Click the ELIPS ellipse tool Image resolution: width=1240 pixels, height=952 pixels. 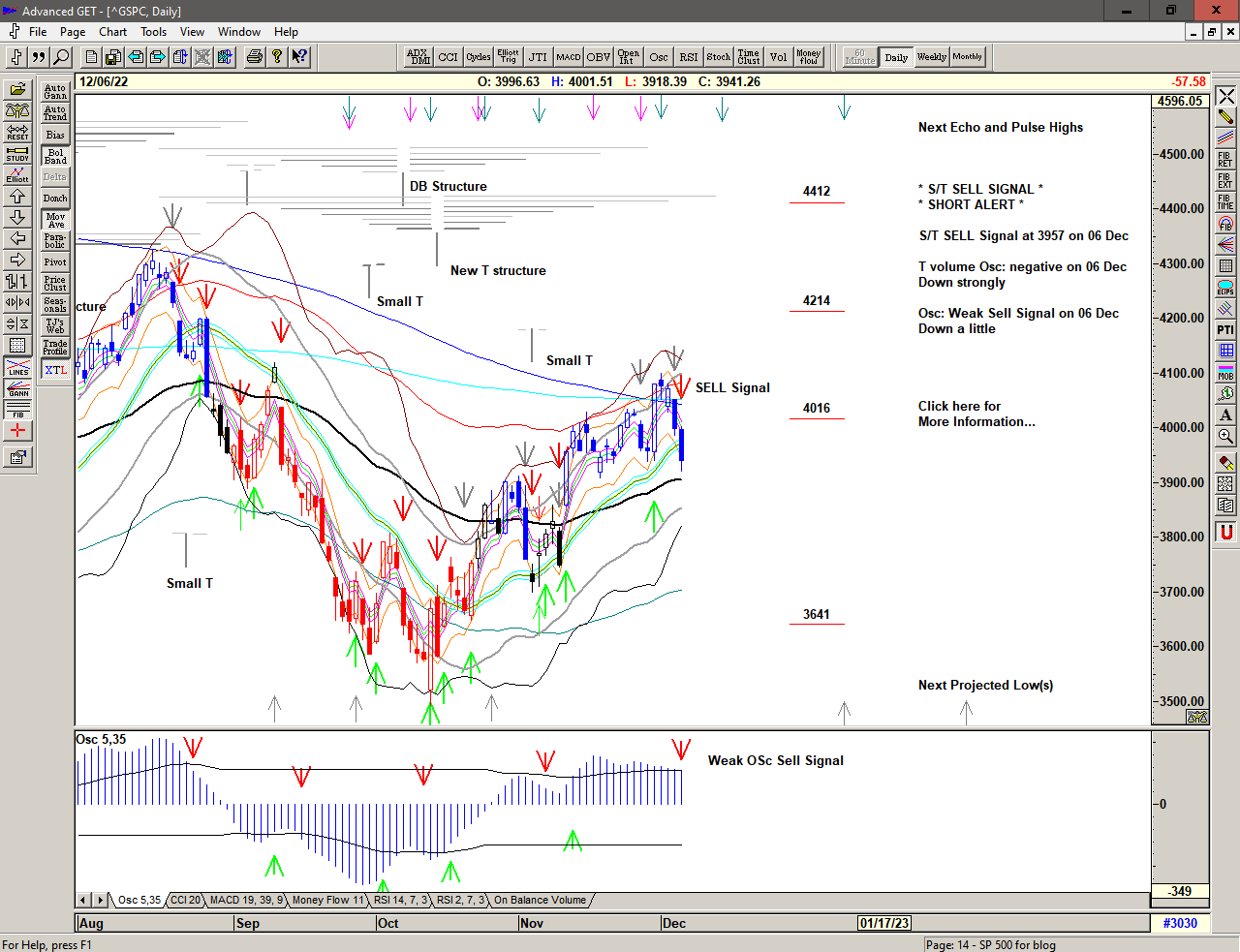(x=1225, y=288)
